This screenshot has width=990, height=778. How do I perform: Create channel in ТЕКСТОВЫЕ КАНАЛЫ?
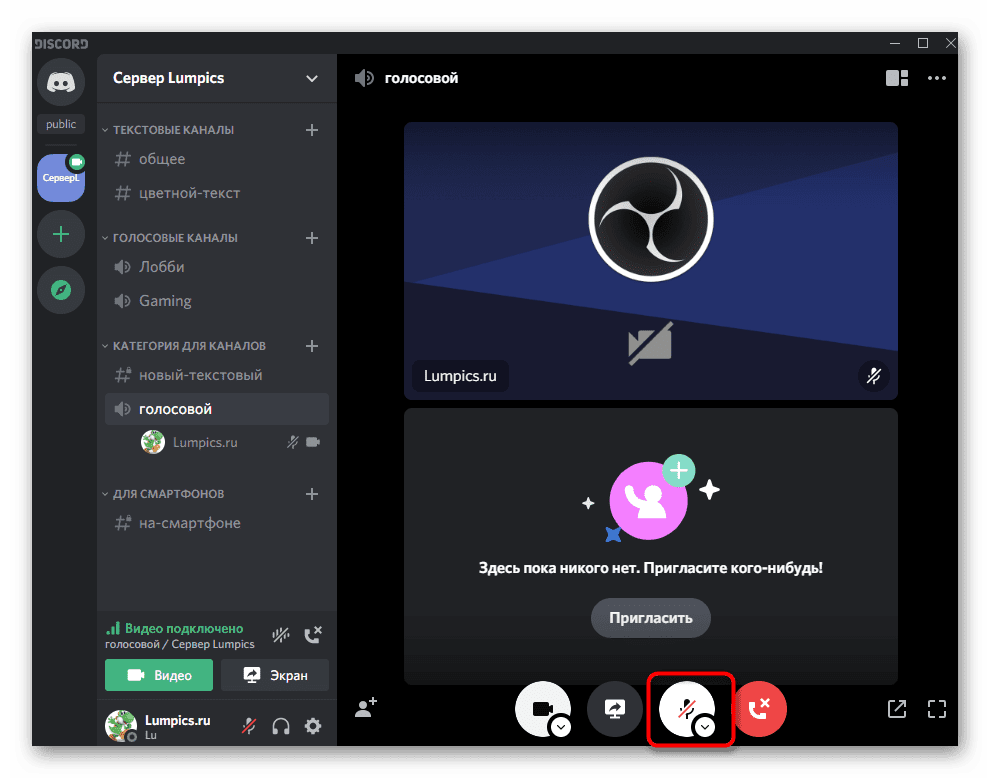(312, 130)
